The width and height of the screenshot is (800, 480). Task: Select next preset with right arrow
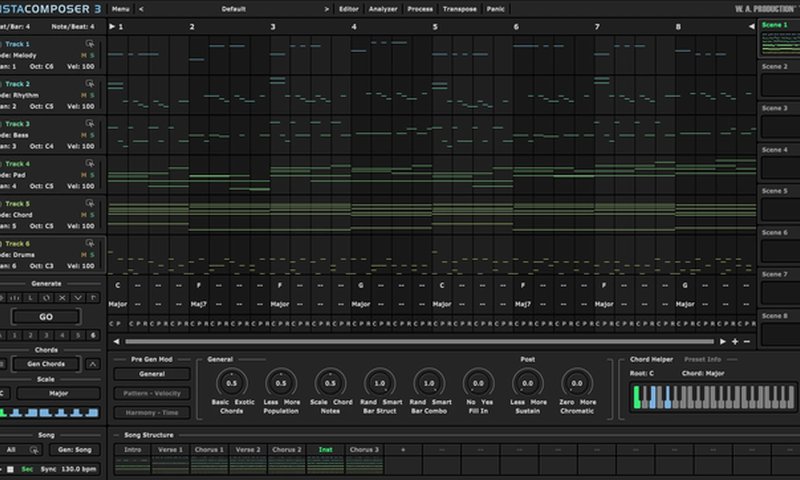click(x=327, y=8)
